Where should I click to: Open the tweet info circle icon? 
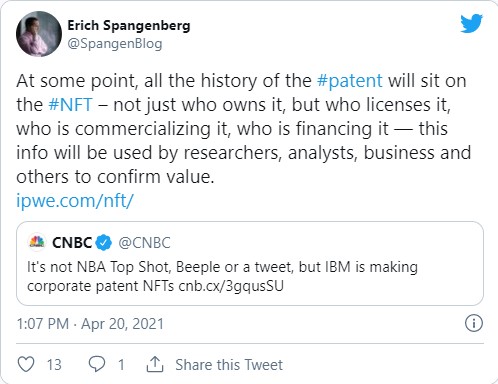click(x=474, y=323)
